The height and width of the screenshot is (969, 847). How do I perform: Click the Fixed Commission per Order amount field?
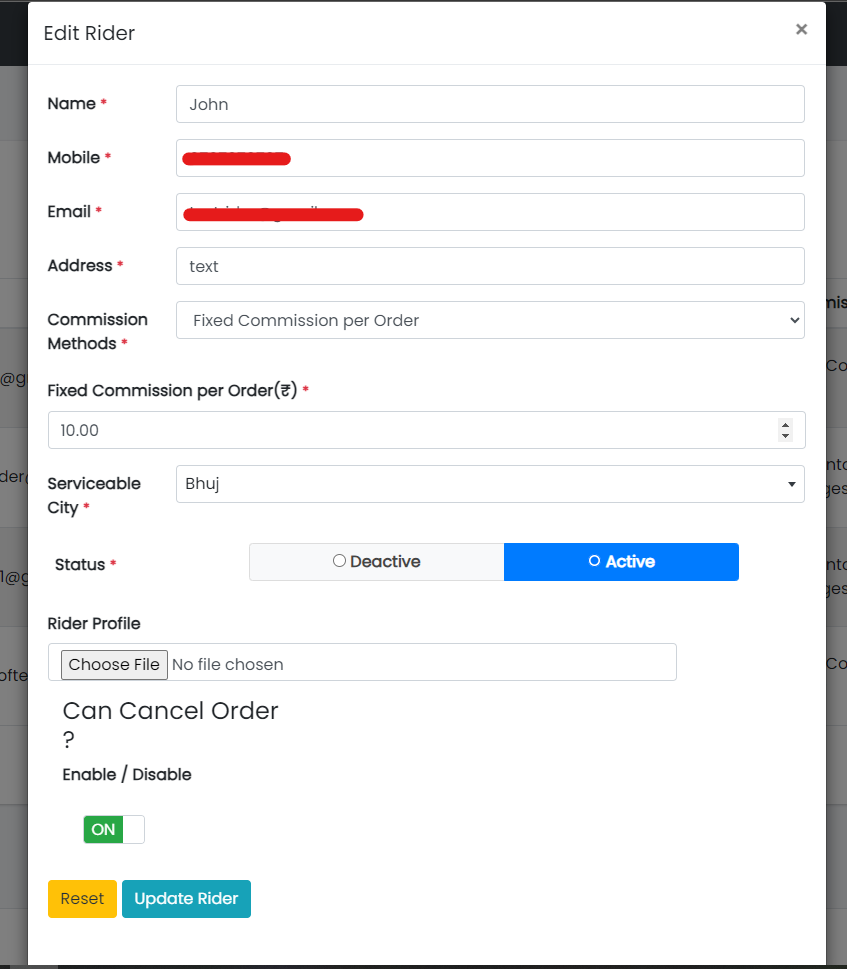426,430
